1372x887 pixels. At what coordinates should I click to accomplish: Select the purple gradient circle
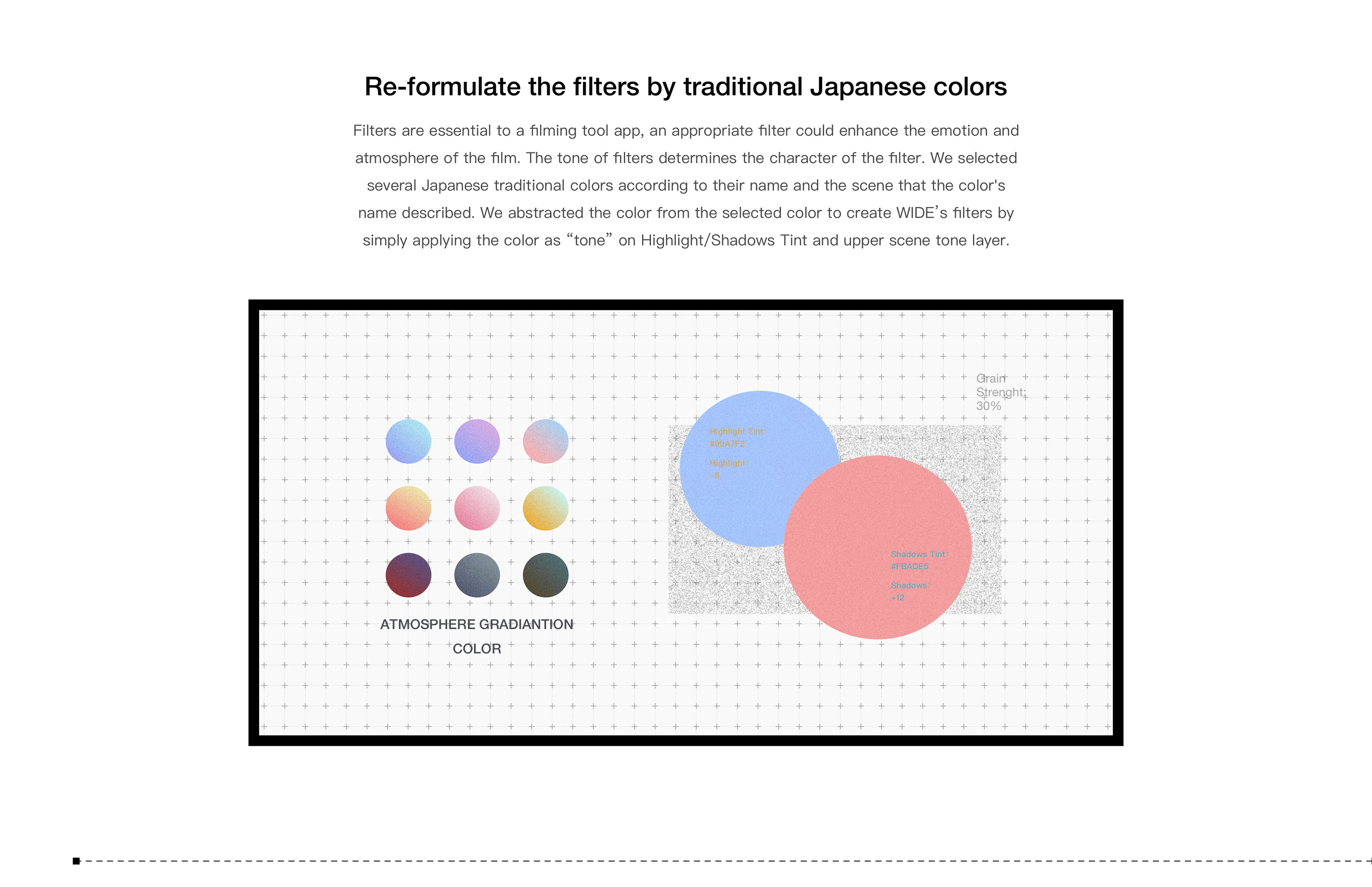click(477, 441)
